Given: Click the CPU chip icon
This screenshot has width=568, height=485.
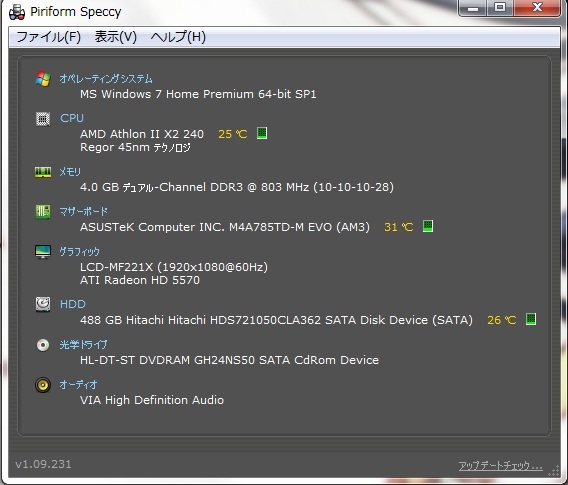Looking at the screenshot, I should click(x=43, y=118).
